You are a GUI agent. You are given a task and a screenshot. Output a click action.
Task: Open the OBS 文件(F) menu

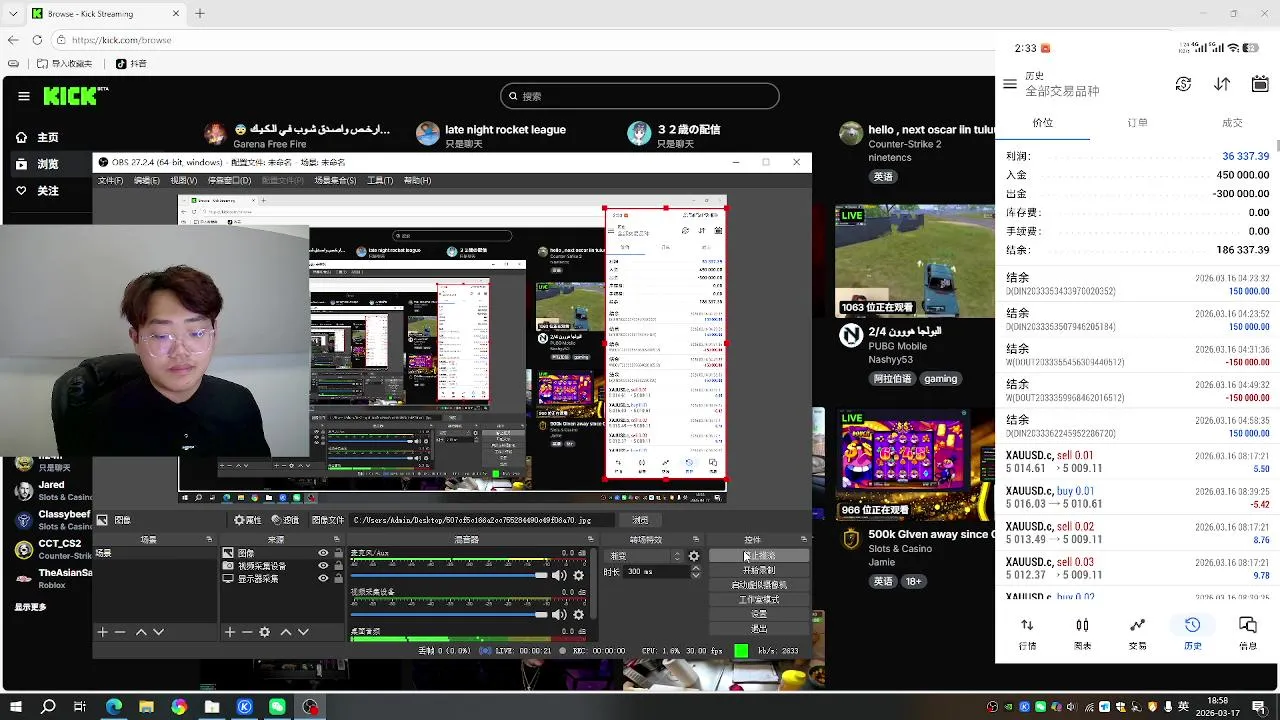[x=110, y=181]
